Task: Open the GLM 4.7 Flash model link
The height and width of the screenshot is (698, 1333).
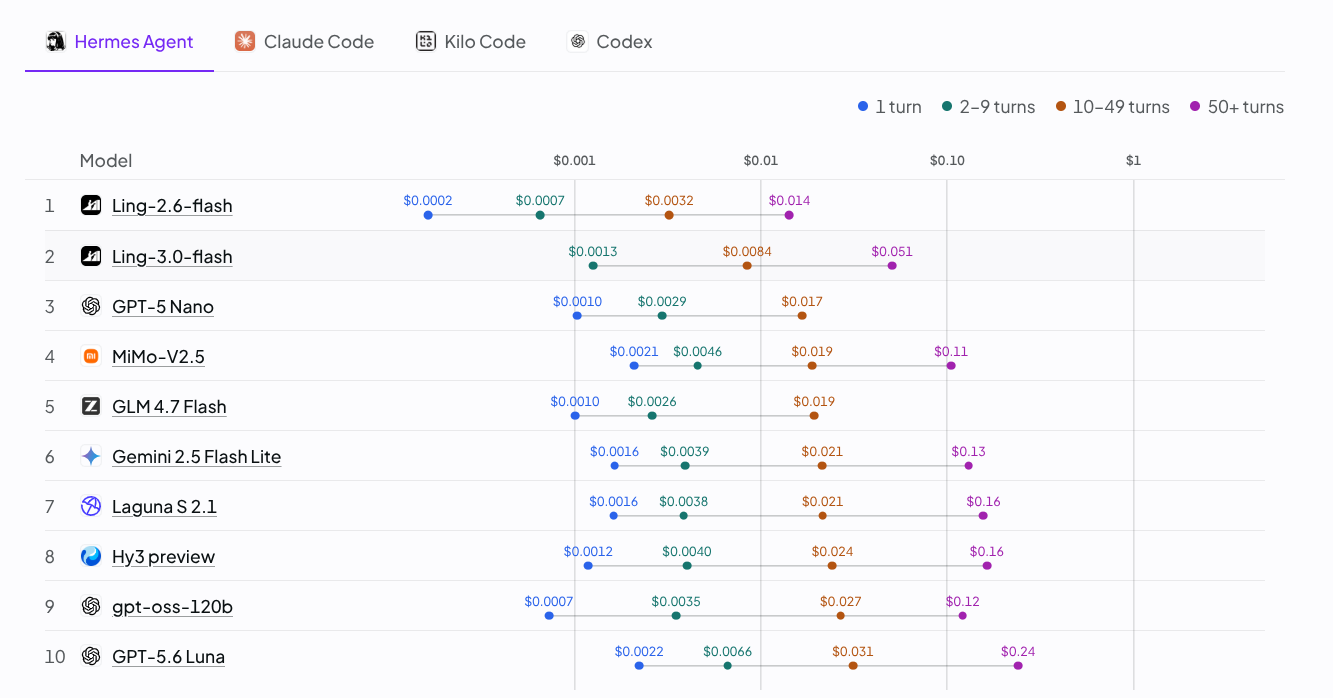Action: 169,406
